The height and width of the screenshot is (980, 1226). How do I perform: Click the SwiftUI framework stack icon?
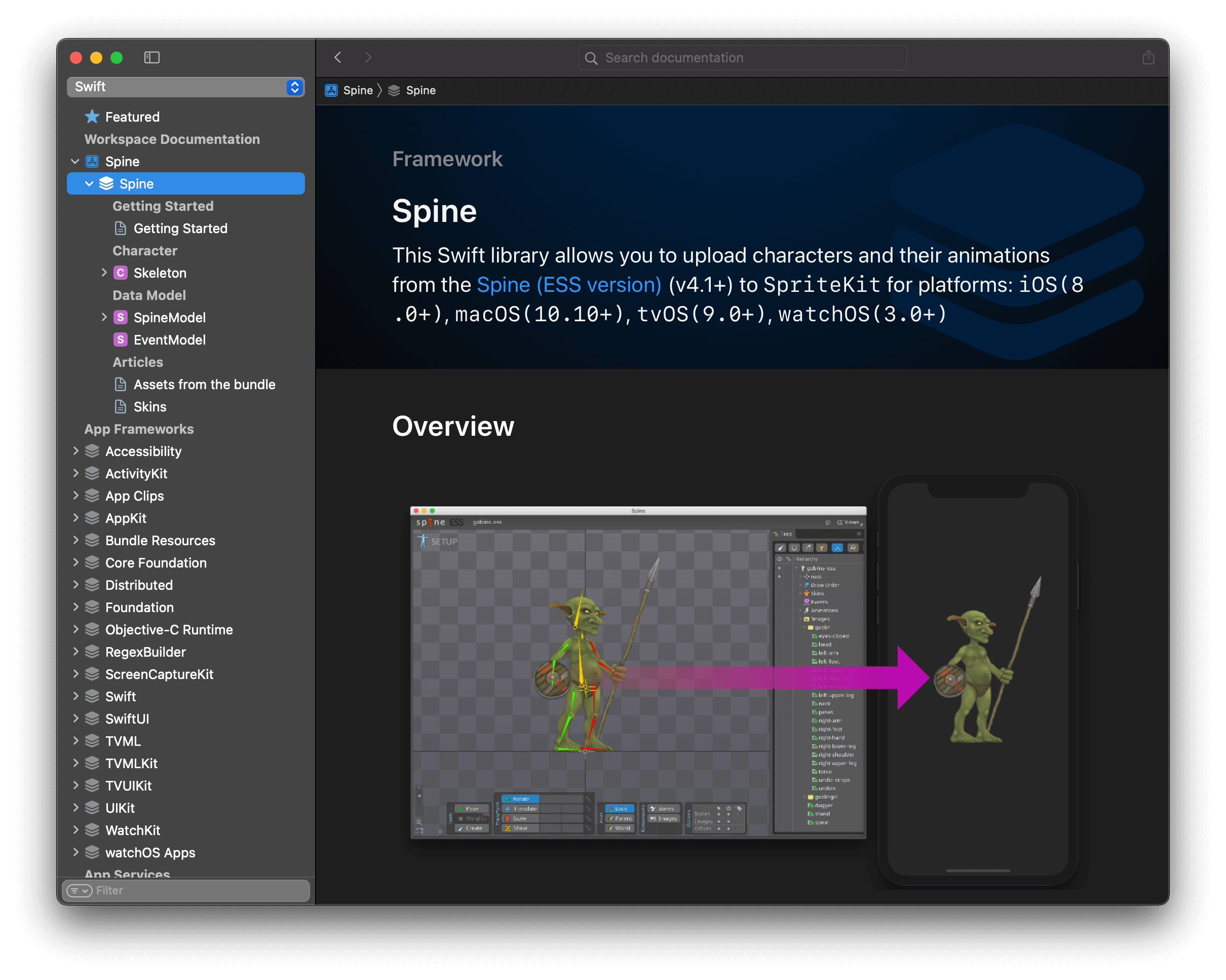click(92, 719)
